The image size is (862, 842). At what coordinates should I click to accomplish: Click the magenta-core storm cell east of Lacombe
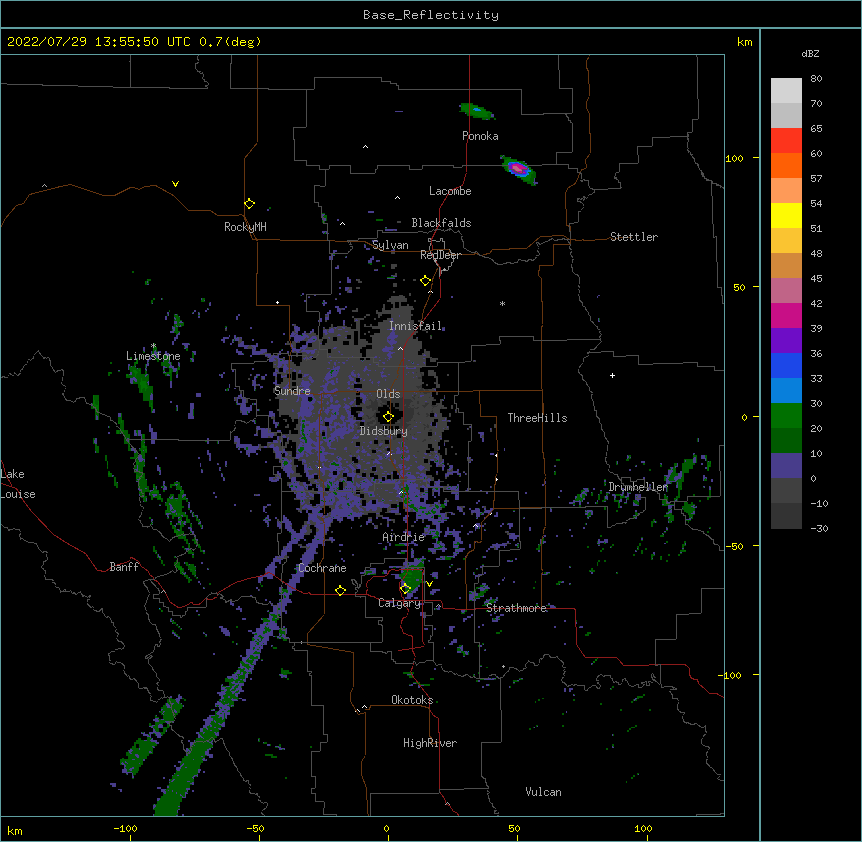coord(518,169)
